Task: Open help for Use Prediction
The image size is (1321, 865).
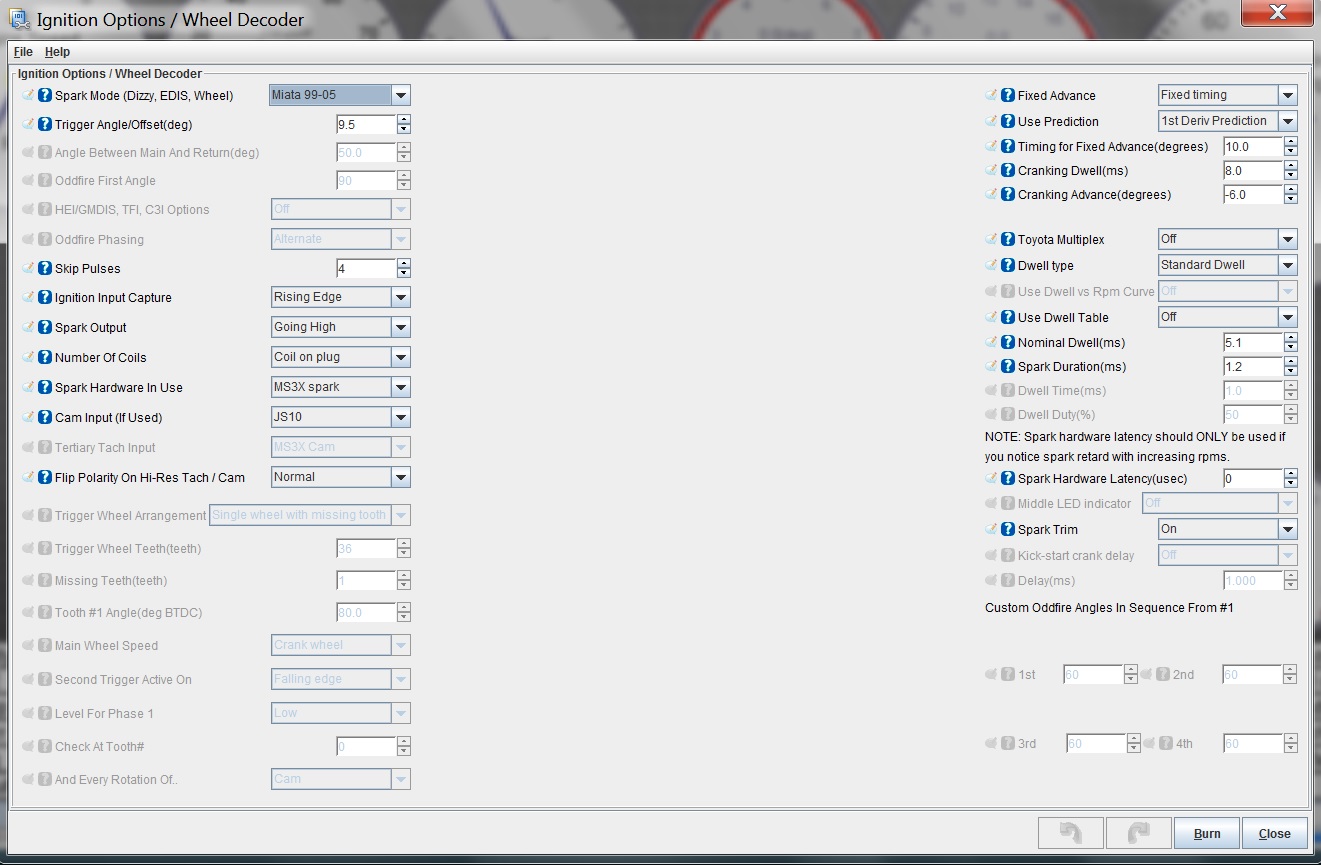Action: [x=1008, y=122]
